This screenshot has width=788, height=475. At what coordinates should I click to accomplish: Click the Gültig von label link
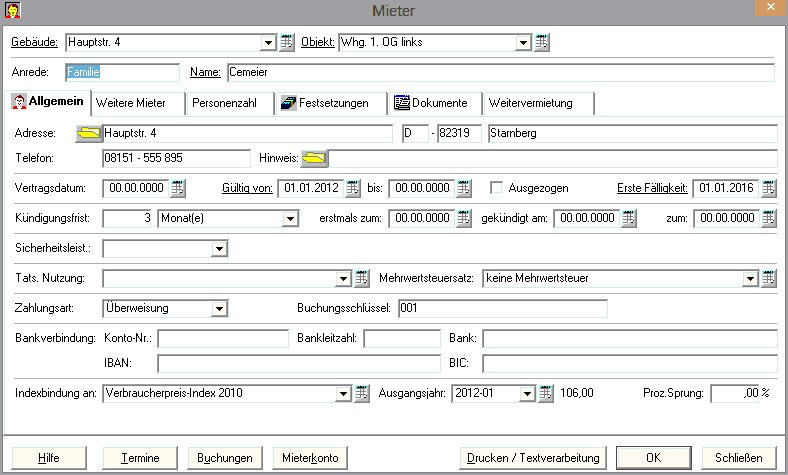pyautogui.click(x=247, y=188)
